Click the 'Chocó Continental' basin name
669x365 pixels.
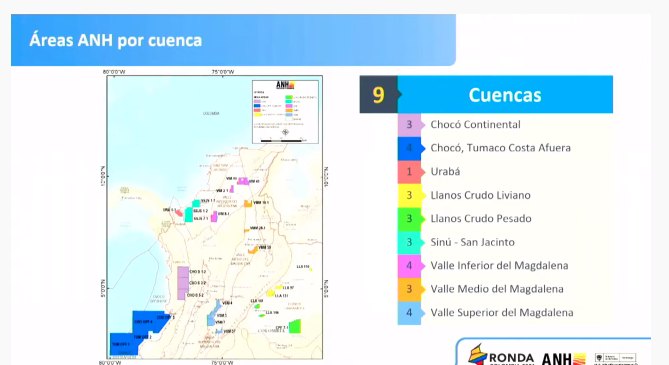pos(475,125)
